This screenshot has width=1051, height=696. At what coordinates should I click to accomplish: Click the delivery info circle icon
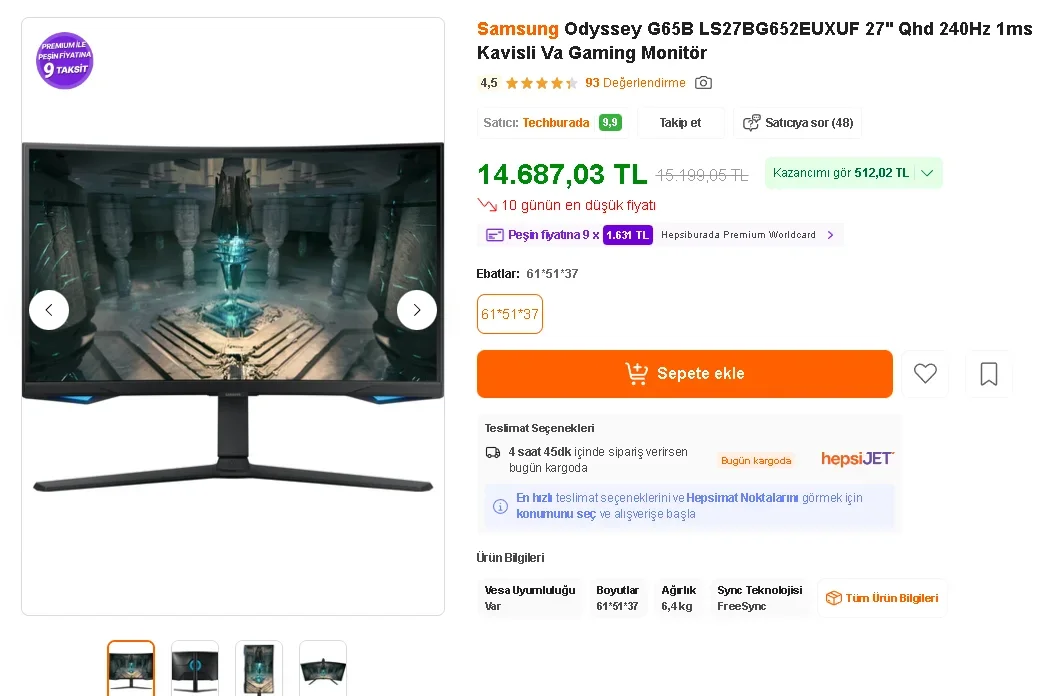coord(500,506)
